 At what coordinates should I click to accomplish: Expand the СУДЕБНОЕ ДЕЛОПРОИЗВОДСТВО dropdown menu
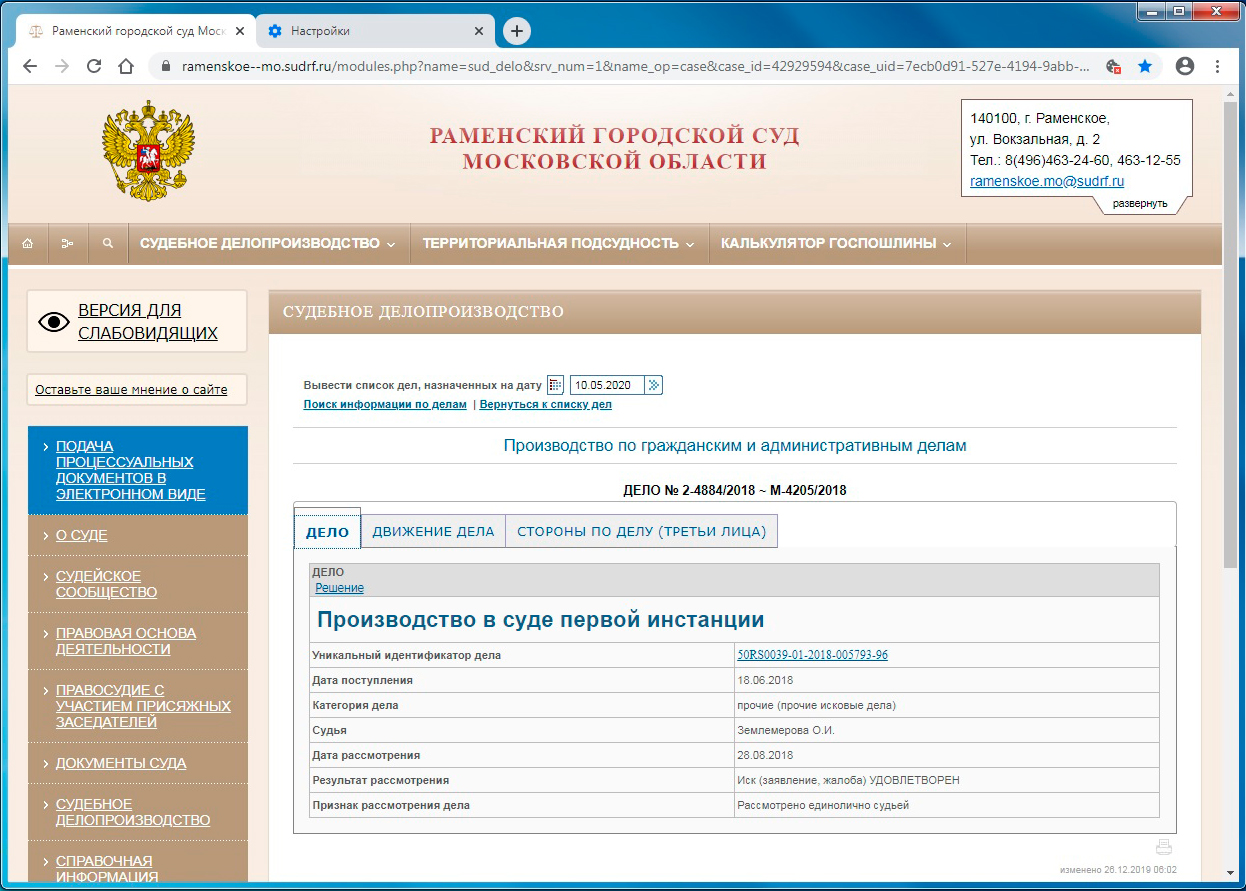tap(268, 243)
